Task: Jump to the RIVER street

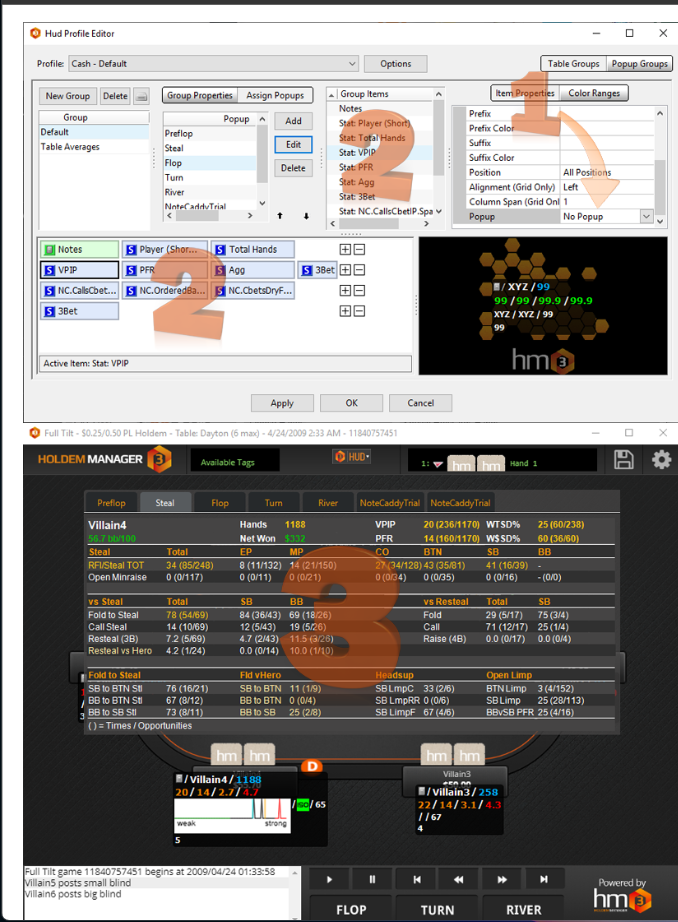Action: click(x=523, y=909)
